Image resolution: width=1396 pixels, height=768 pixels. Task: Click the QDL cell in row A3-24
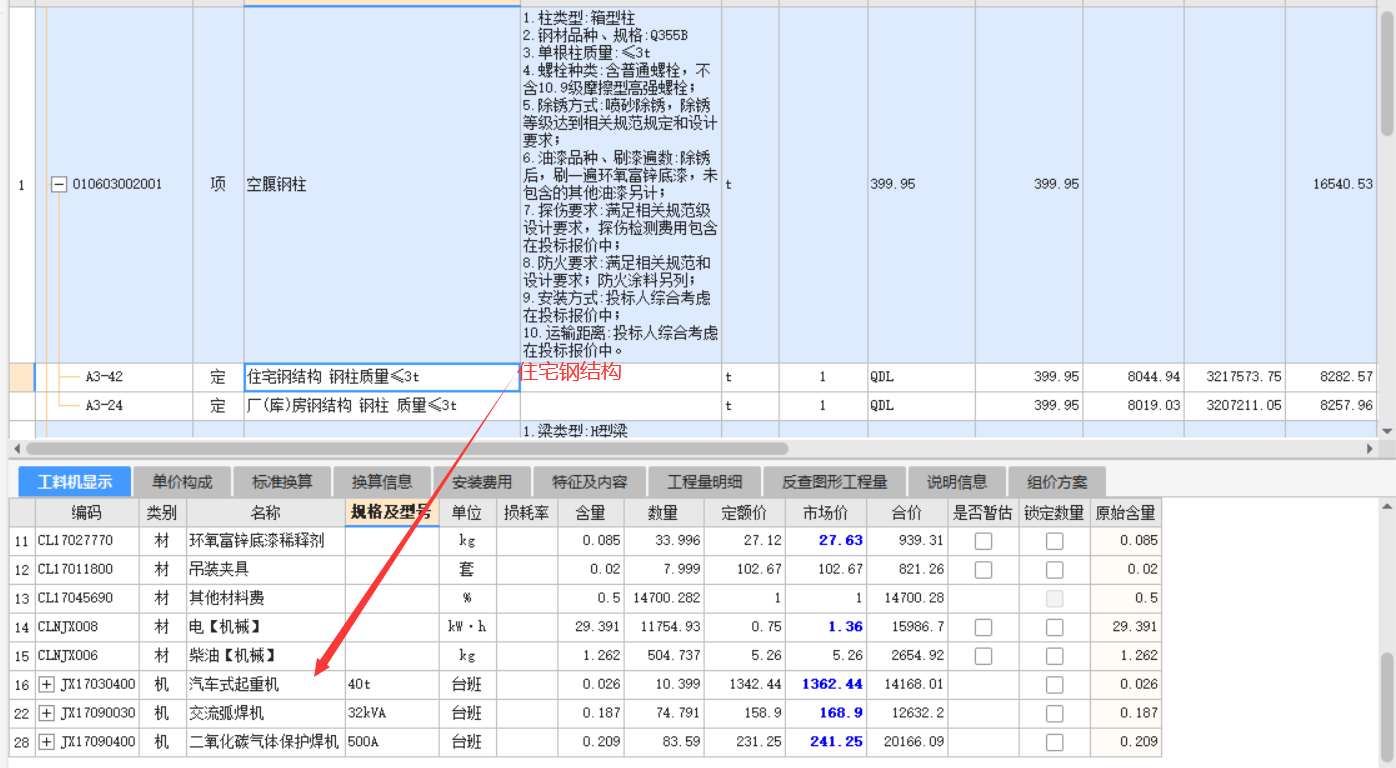point(921,406)
